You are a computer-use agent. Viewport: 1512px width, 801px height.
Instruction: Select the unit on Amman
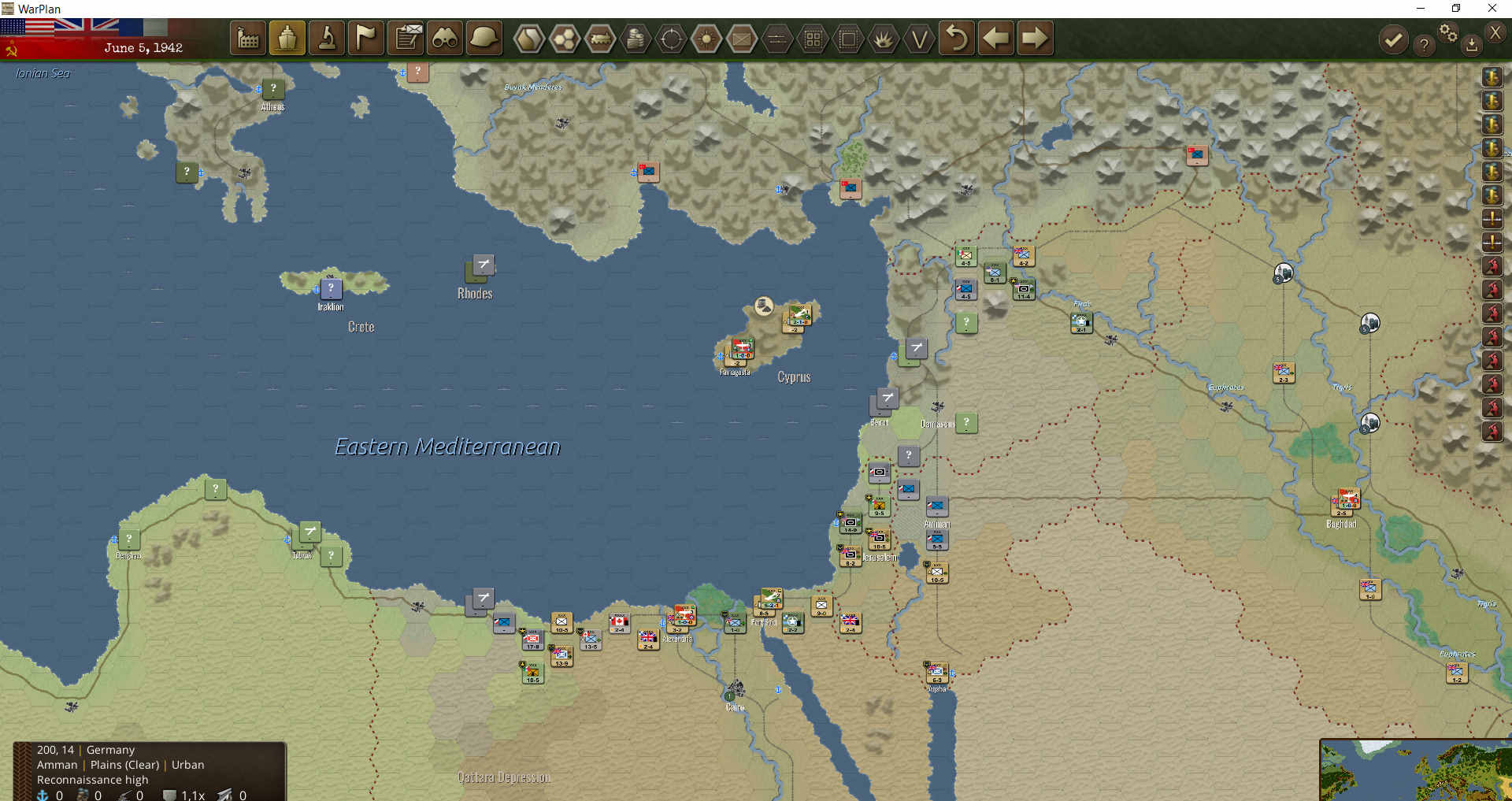[936, 506]
